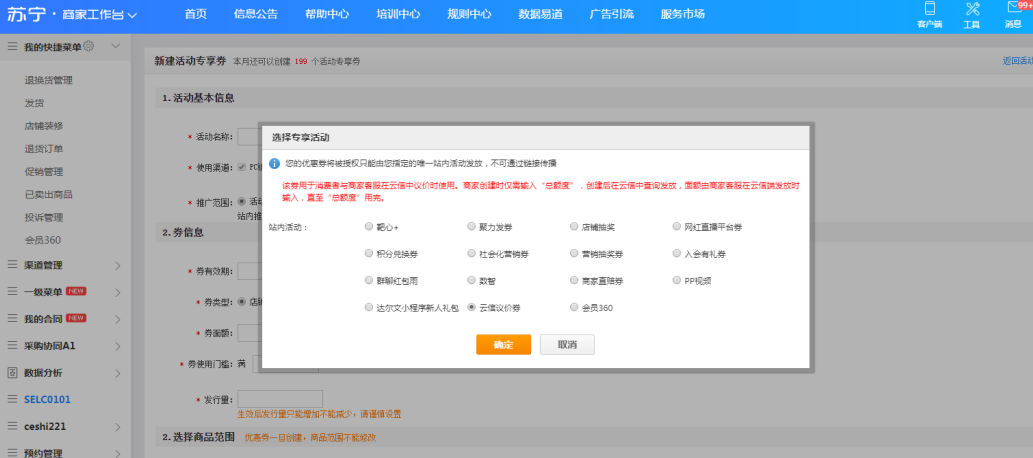
Task: Open 已卖出商品 in the sidebar
Action: [49, 194]
